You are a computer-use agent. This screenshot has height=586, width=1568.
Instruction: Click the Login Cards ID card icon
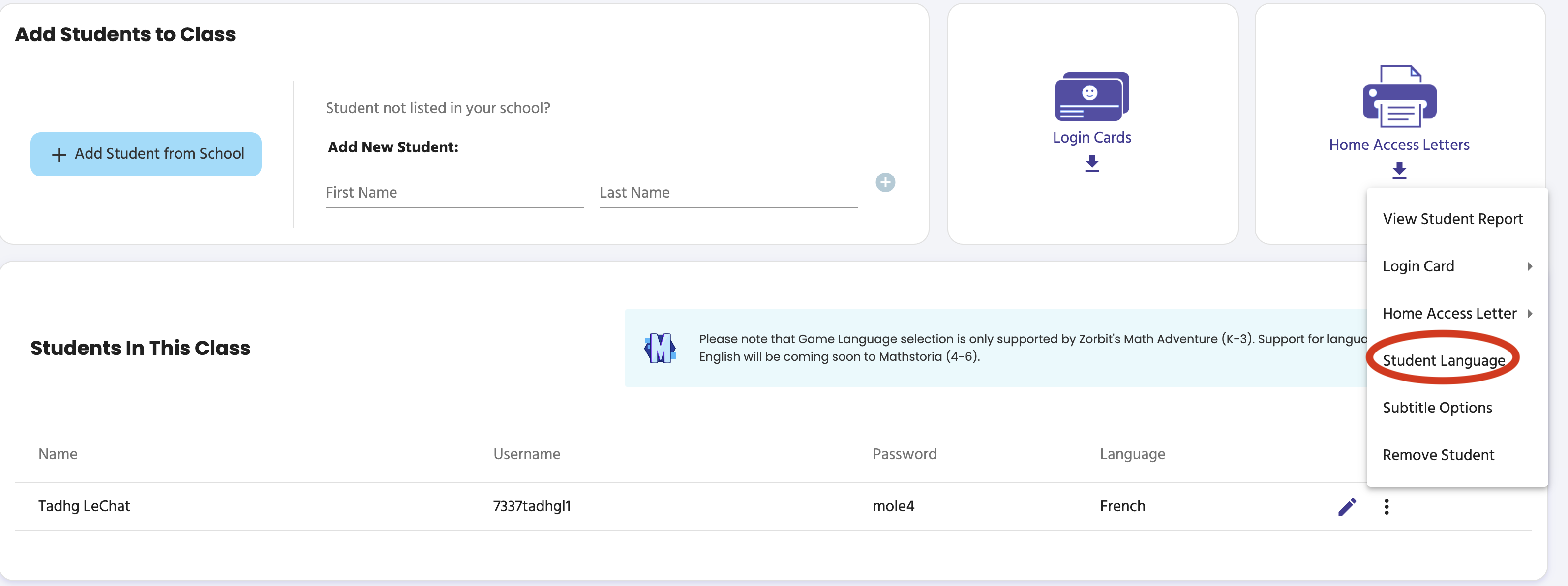[1091, 96]
